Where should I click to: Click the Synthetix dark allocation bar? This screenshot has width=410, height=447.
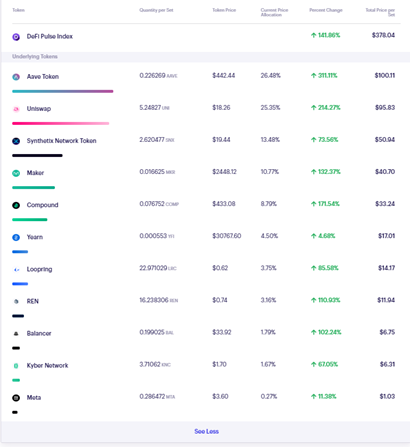point(37,155)
